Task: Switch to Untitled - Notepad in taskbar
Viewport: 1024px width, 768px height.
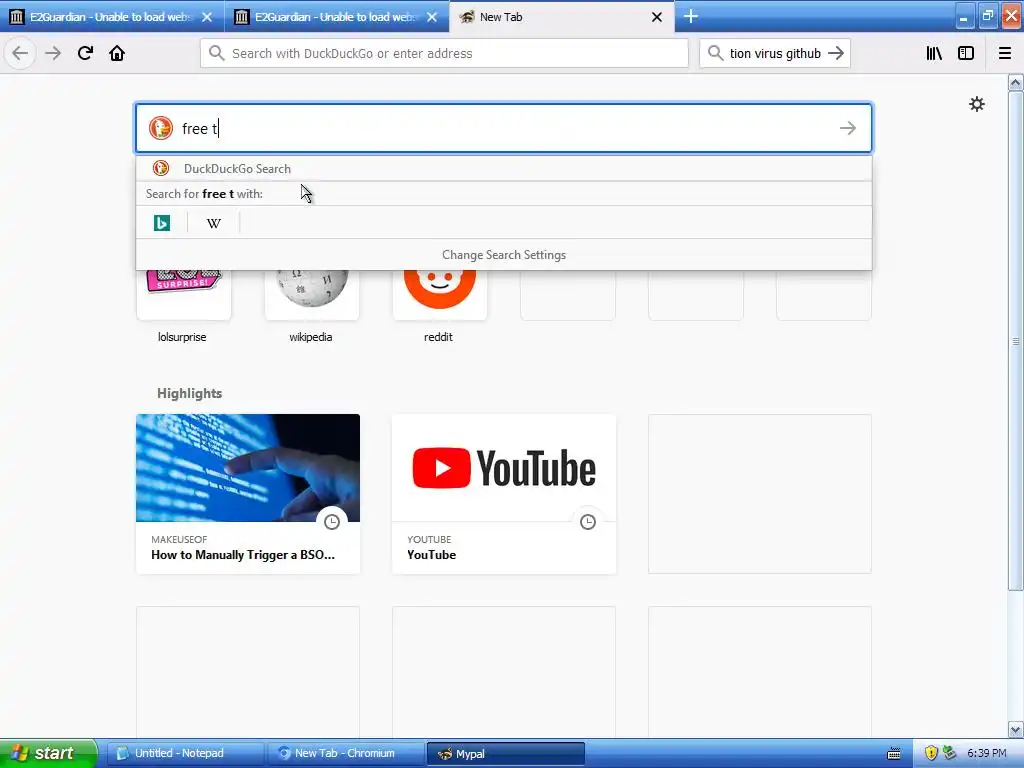Action: pyautogui.click(x=185, y=753)
